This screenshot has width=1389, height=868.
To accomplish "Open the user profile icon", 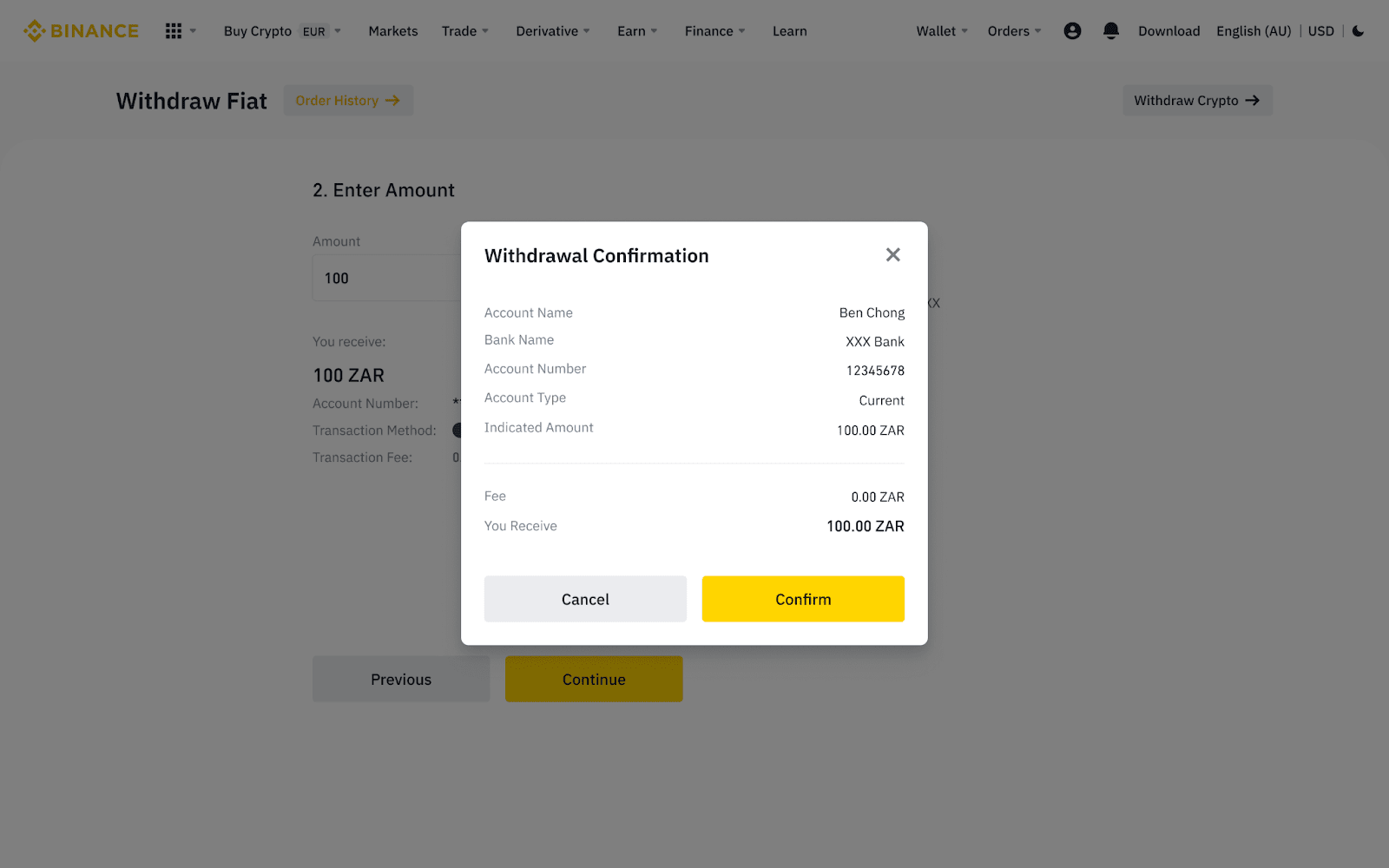I will click(1072, 31).
